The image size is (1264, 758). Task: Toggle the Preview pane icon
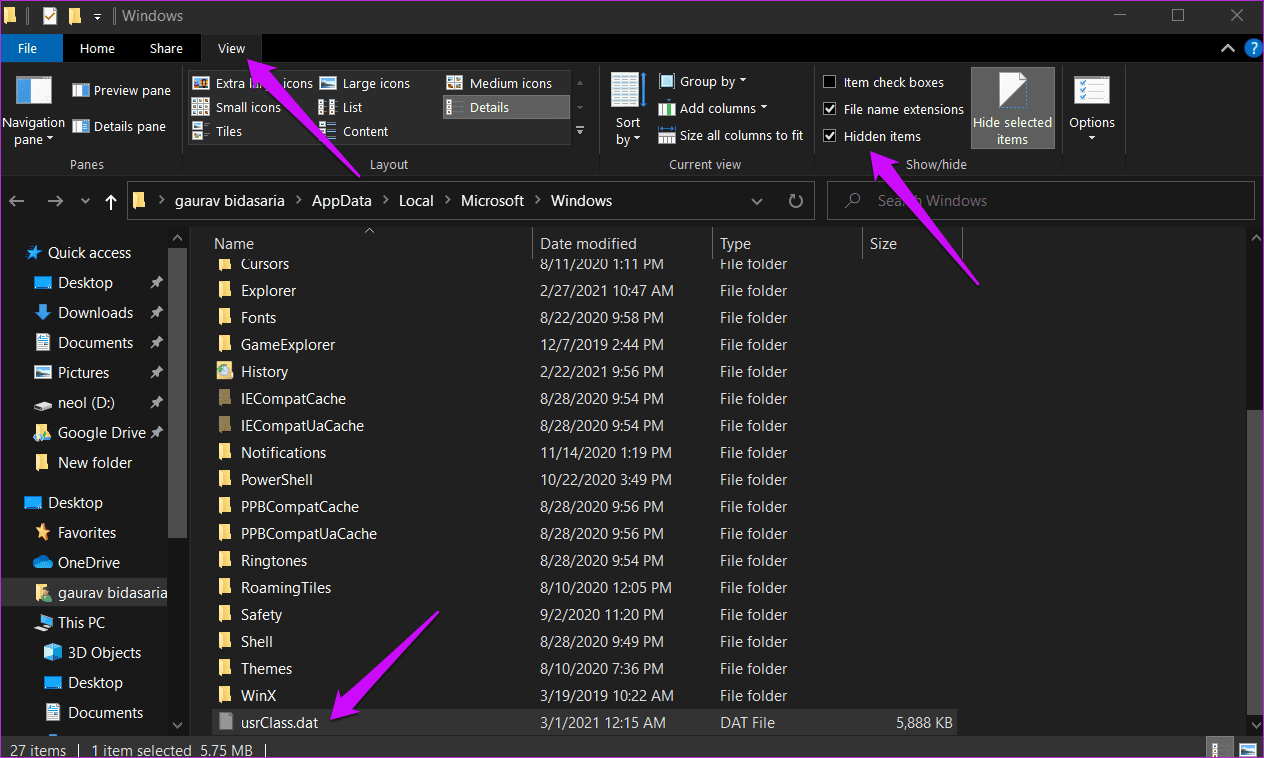pyautogui.click(x=80, y=90)
